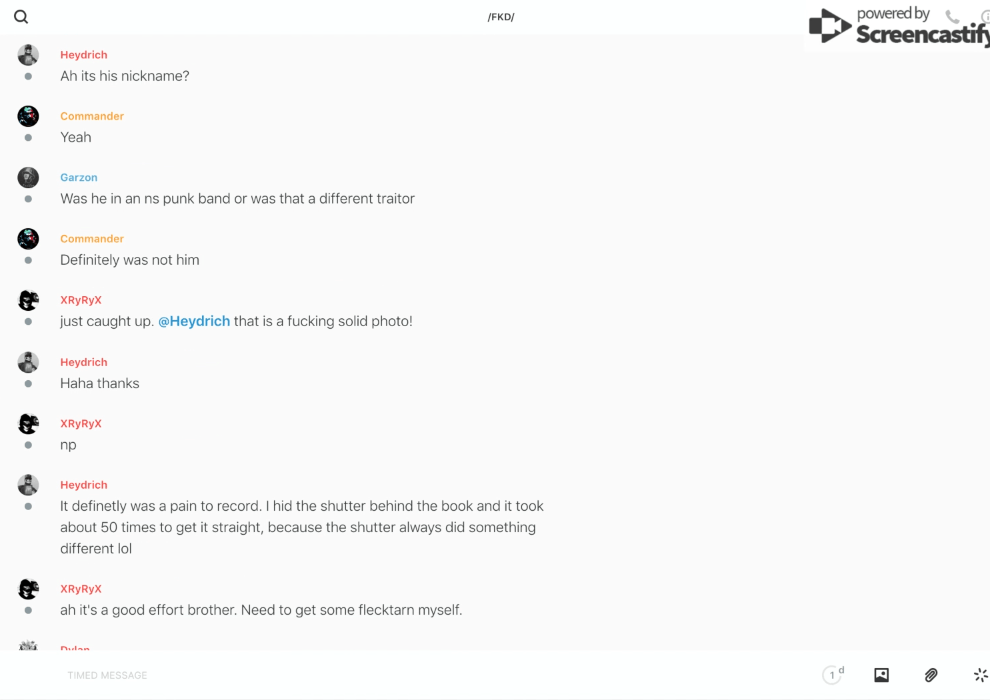Open the search icon
Image resolution: width=990 pixels, height=700 pixels.
[x=21, y=17]
